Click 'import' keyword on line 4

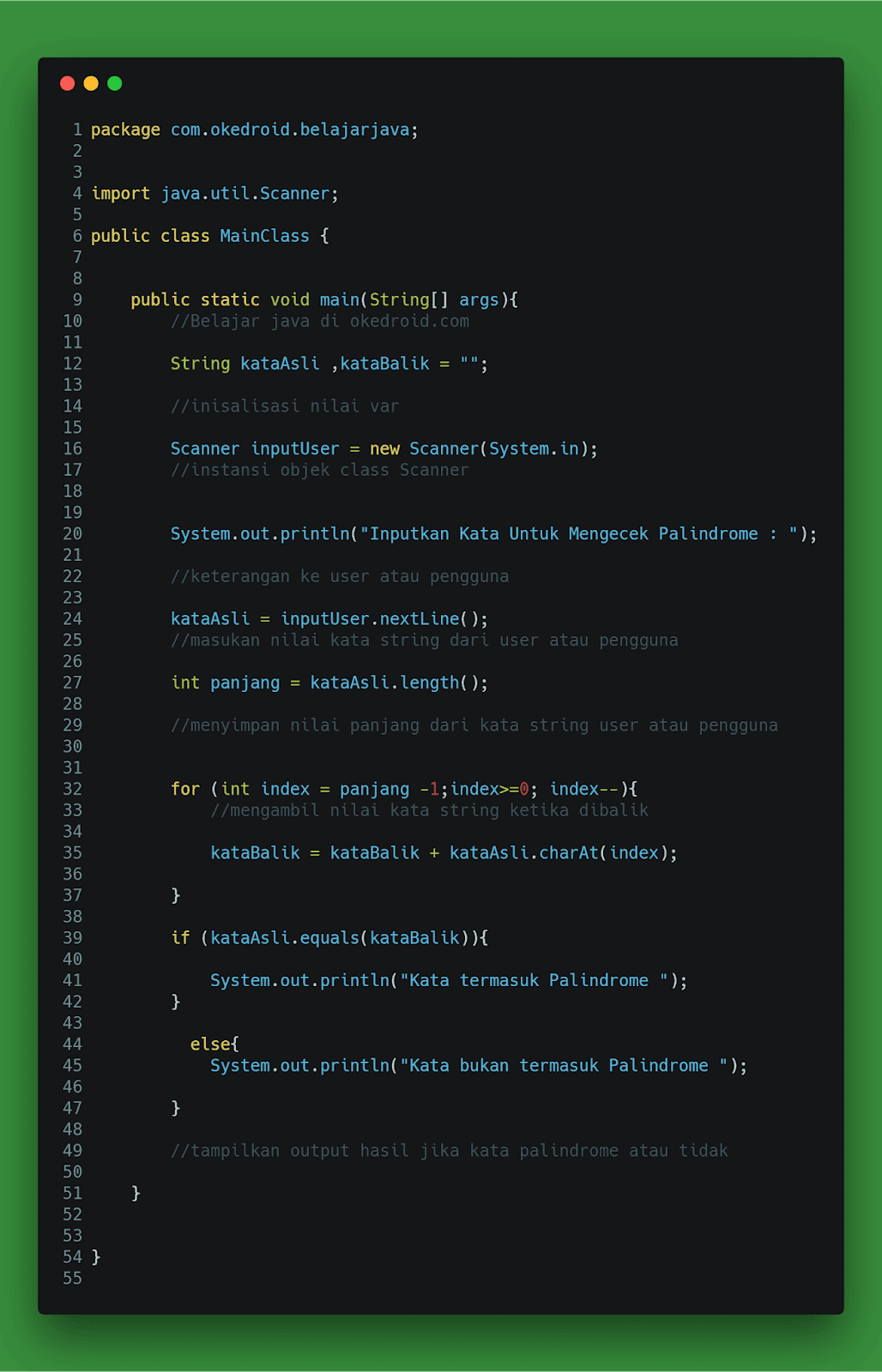coord(120,194)
